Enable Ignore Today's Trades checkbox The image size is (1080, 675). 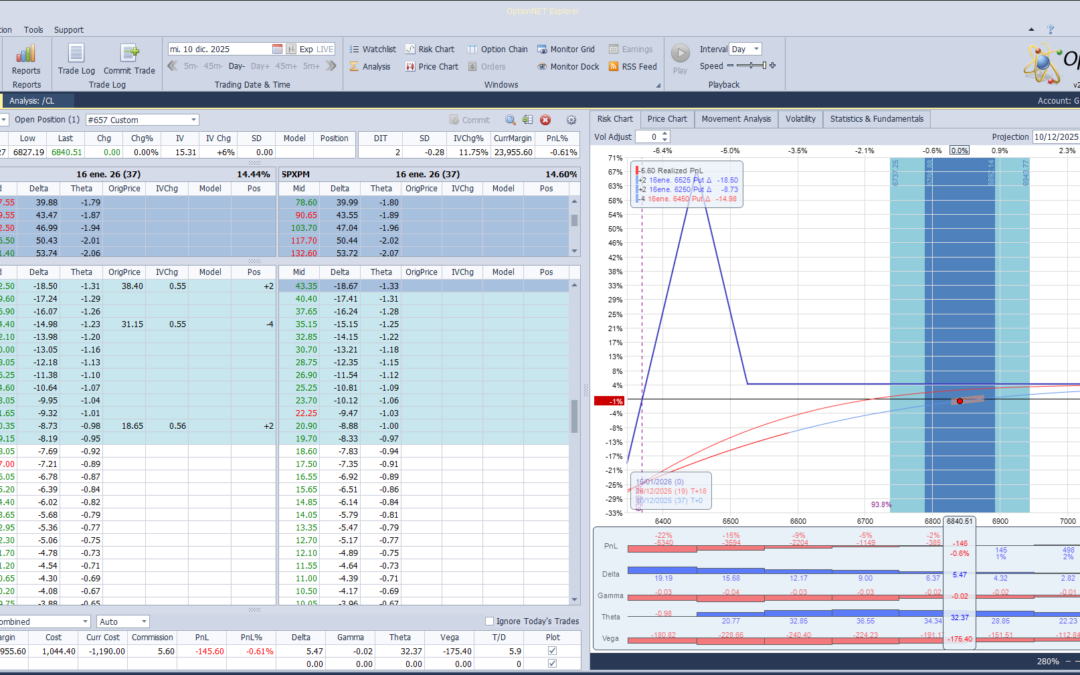pos(489,621)
